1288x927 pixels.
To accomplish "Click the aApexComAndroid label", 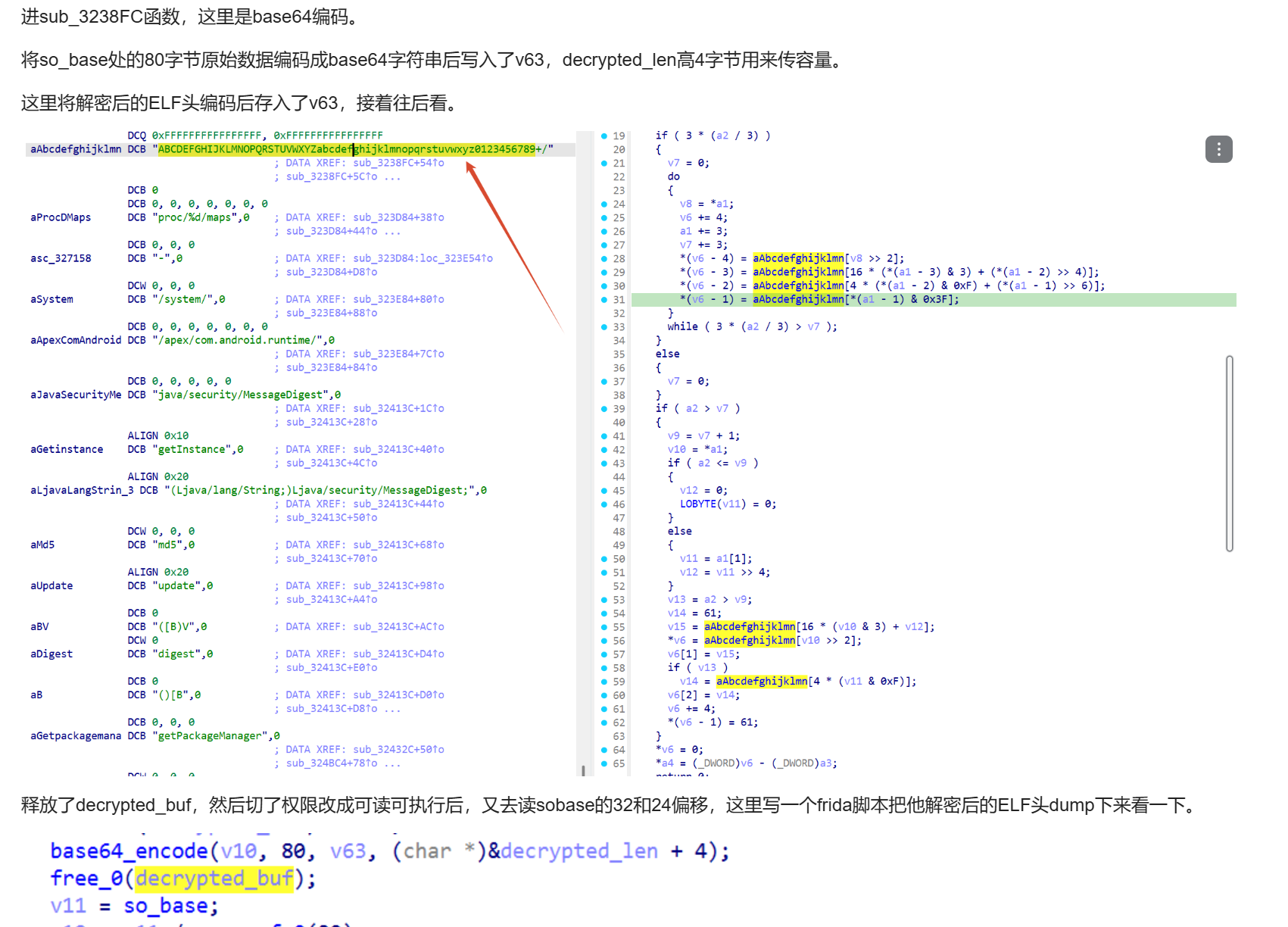I will [x=76, y=340].
